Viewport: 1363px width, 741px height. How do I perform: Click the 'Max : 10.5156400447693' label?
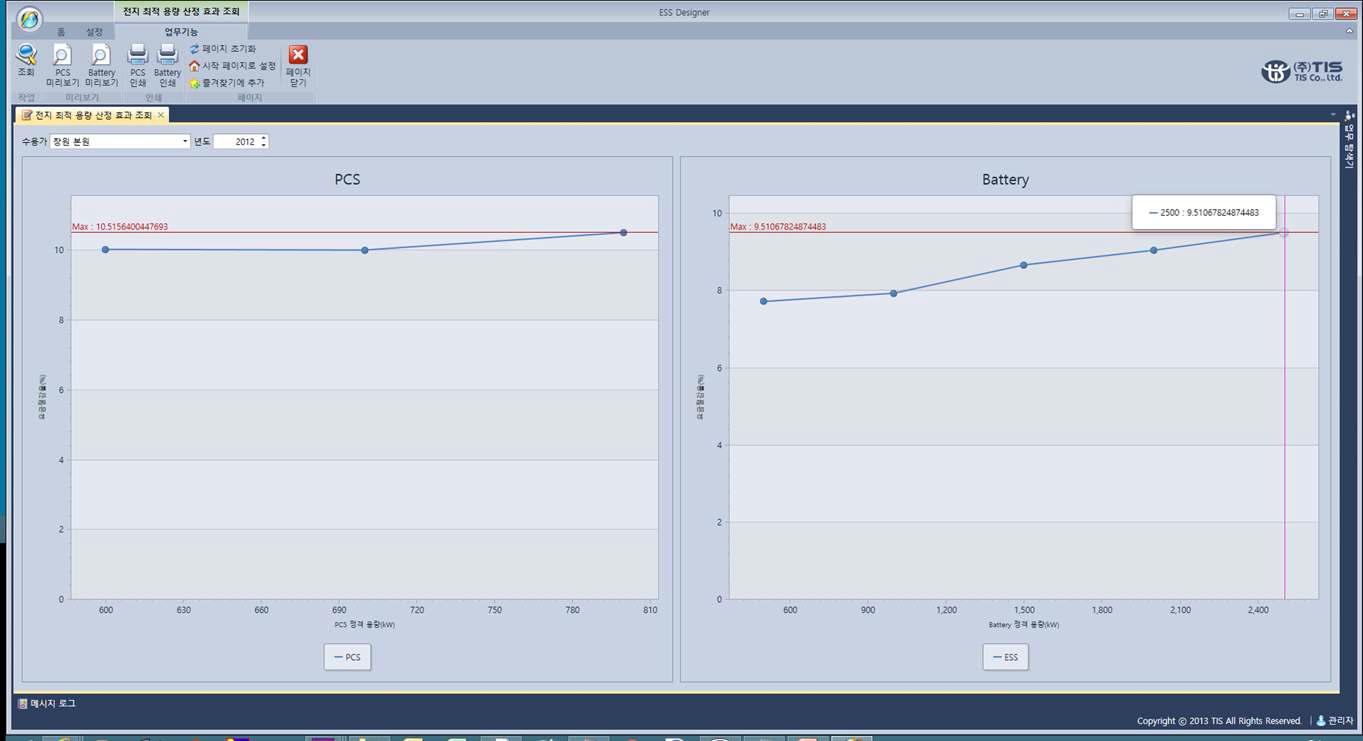coord(120,227)
